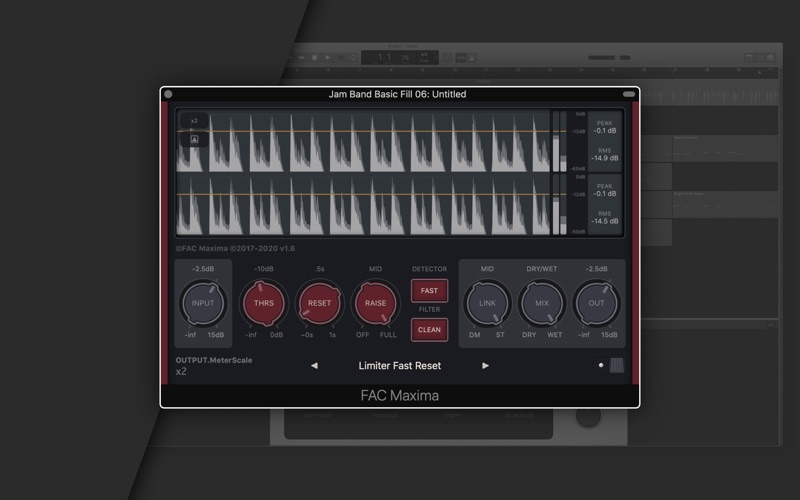The height and width of the screenshot is (500, 800).
Task: Toggle the FAST detector button
Action: (x=430, y=290)
